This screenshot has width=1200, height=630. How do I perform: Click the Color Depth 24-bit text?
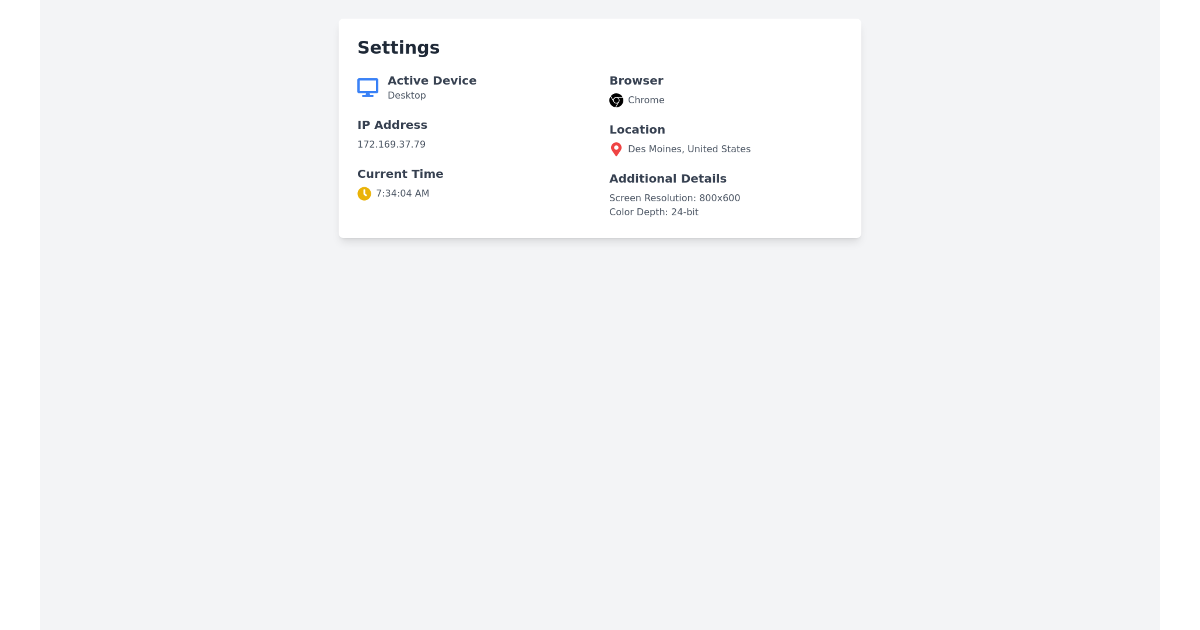point(653,211)
